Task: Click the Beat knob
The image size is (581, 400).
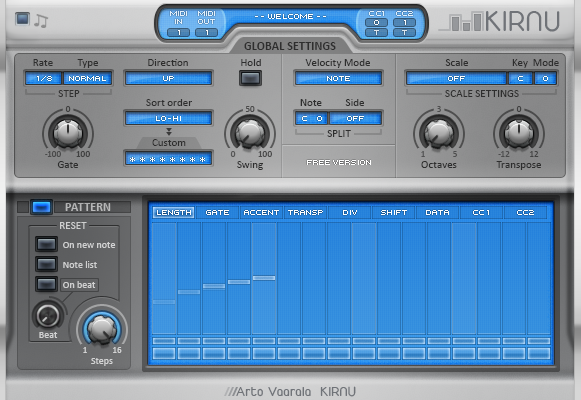Action: (x=48, y=315)
